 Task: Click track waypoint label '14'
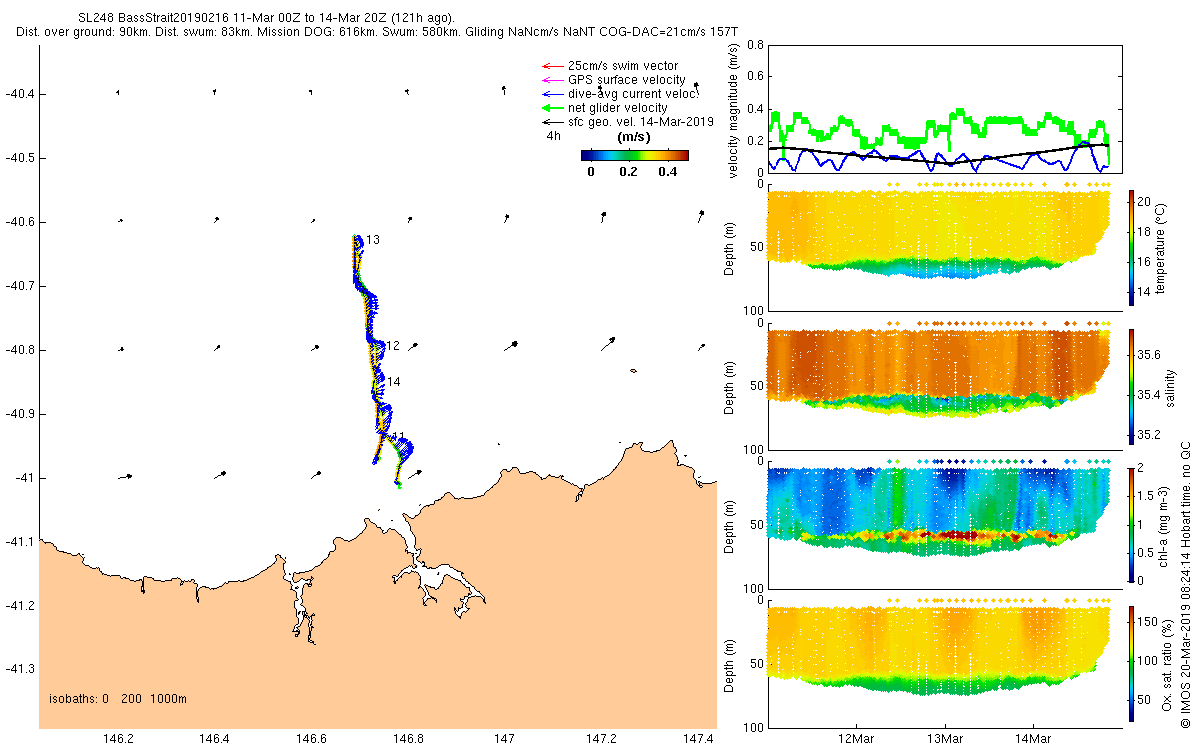[394, 381]
